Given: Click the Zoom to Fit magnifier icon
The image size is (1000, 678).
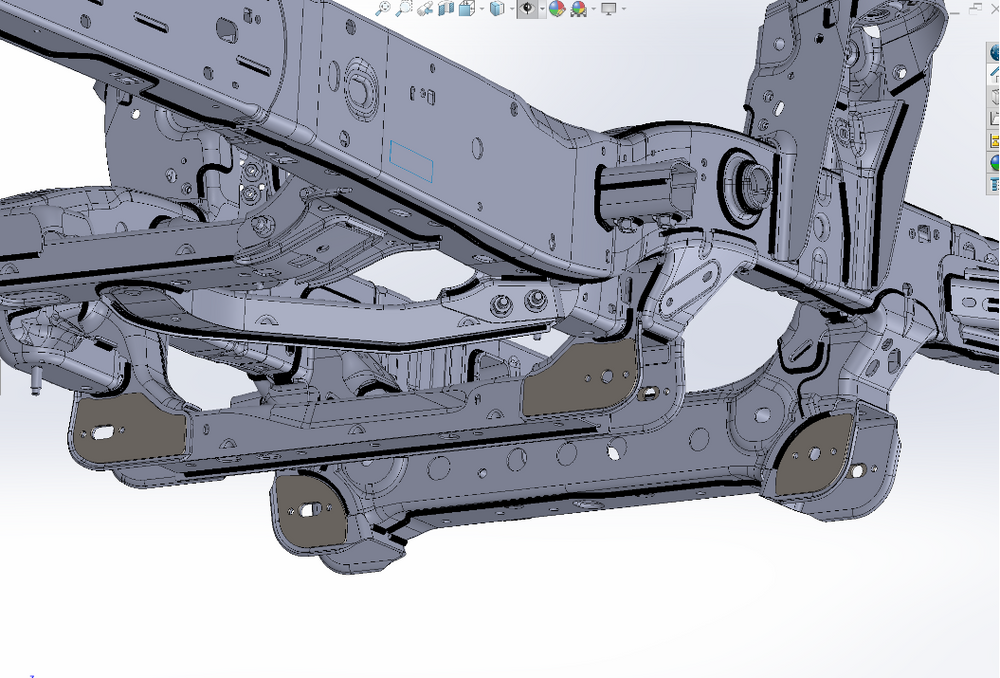Looking at the screenshot, I should click(382, 9).
